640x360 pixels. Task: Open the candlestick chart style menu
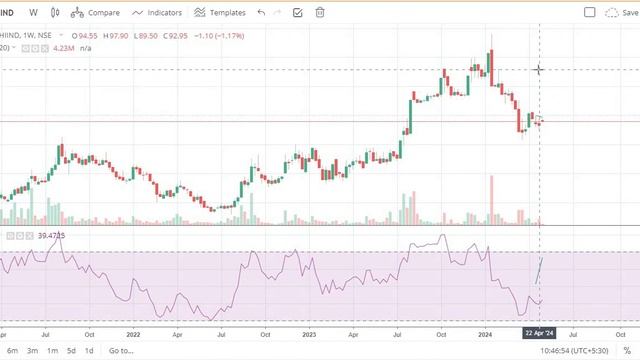(x=55, y=13)
